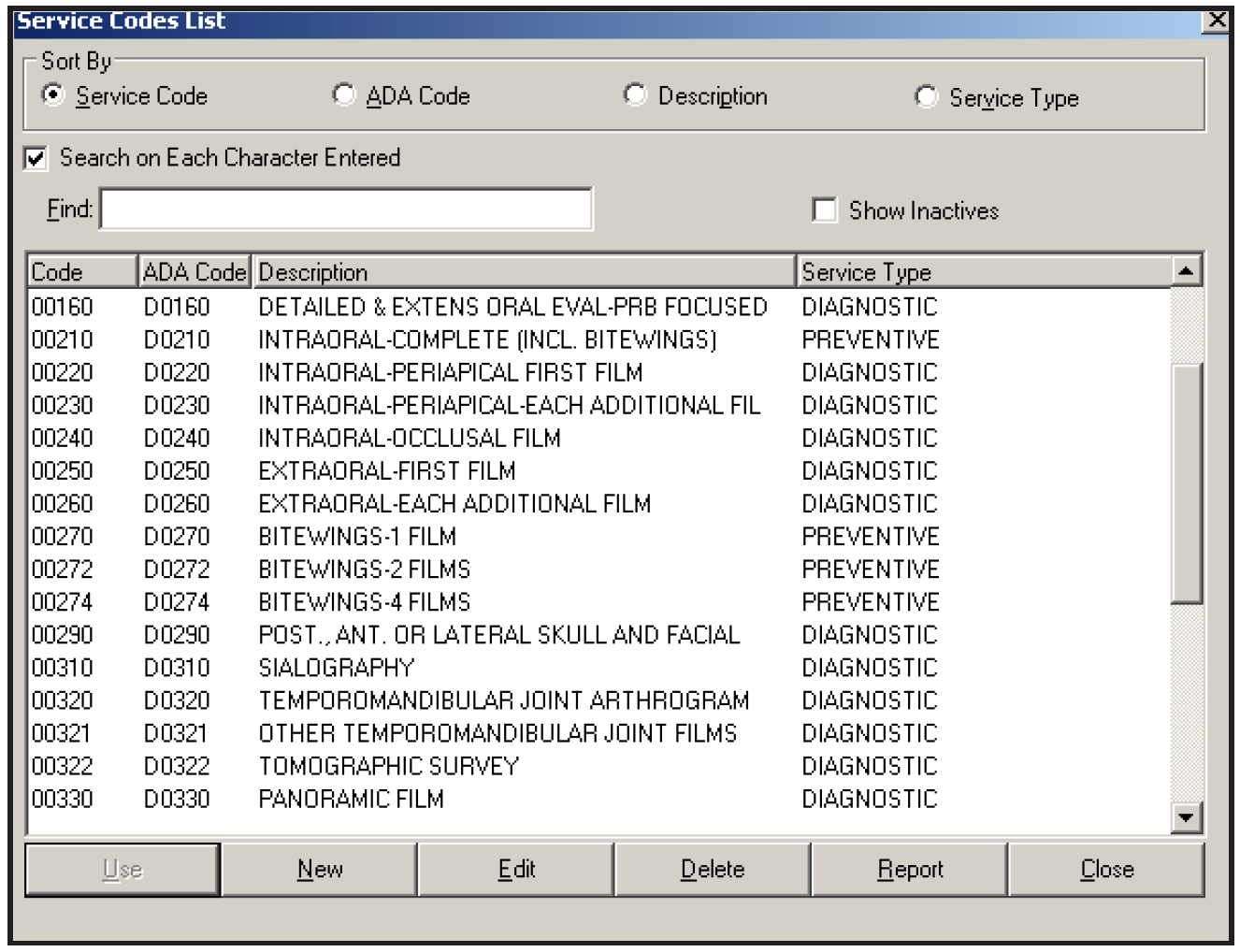The image size is (1240, 952).
Task: Uncheck Search on Each Character Entered
Action: tap(36, 158)
